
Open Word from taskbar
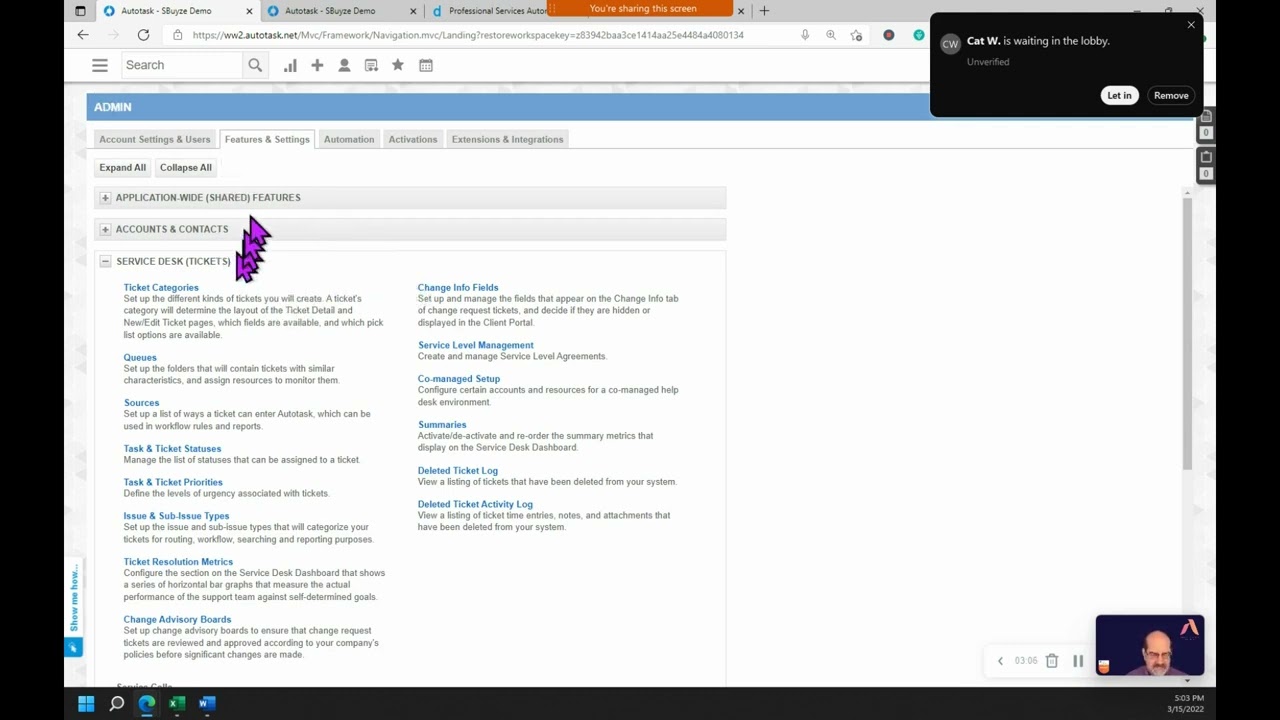click(207, 704)
